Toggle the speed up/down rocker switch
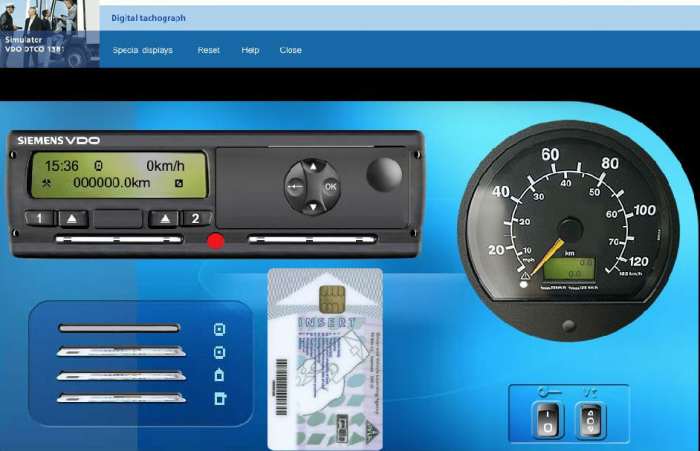 pyautogui.click(x=589, y=420)
